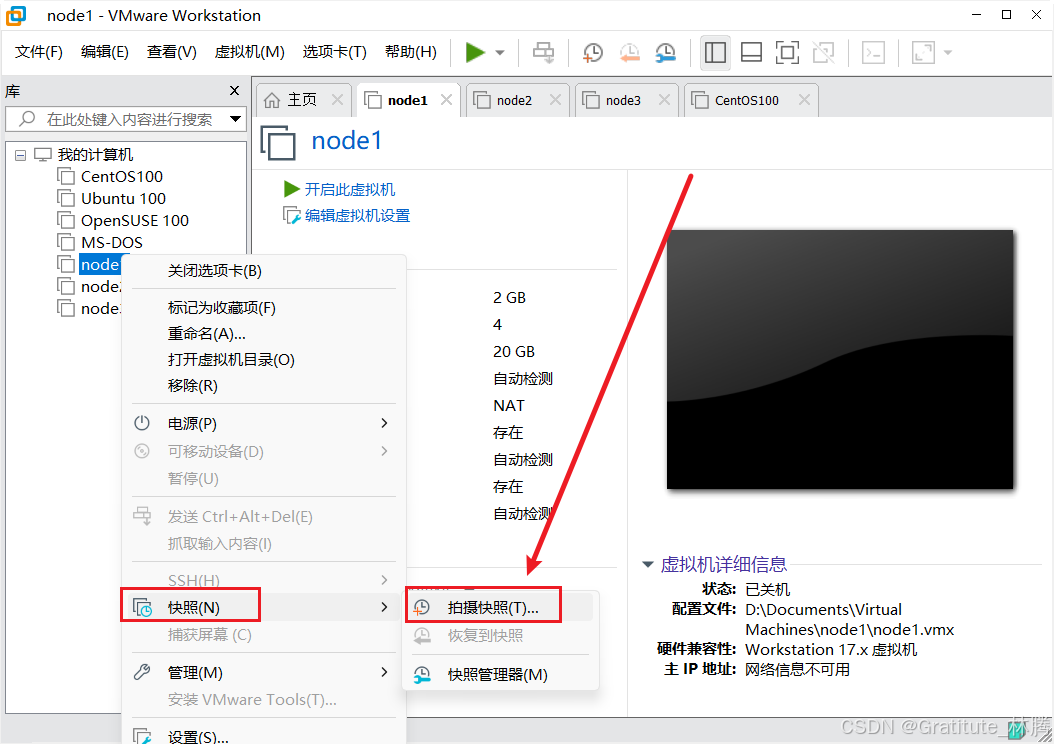This screenshot has height=744, width=1054.
Task: Click the stretch guest display icon
Action: (923, 52)
